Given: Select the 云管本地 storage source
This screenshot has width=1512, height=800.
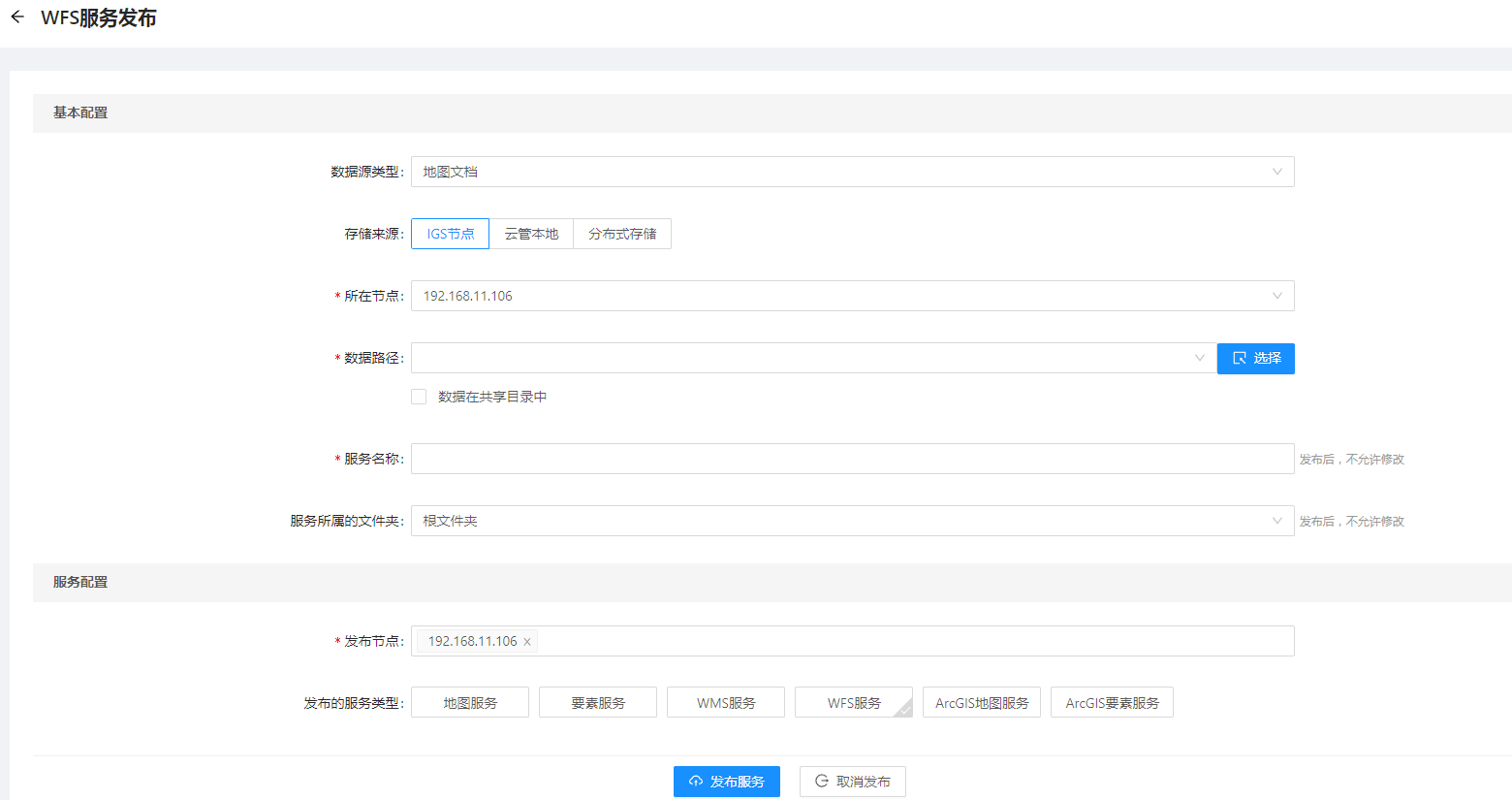Looking at the screenshot, I should [x=531, y=234].
